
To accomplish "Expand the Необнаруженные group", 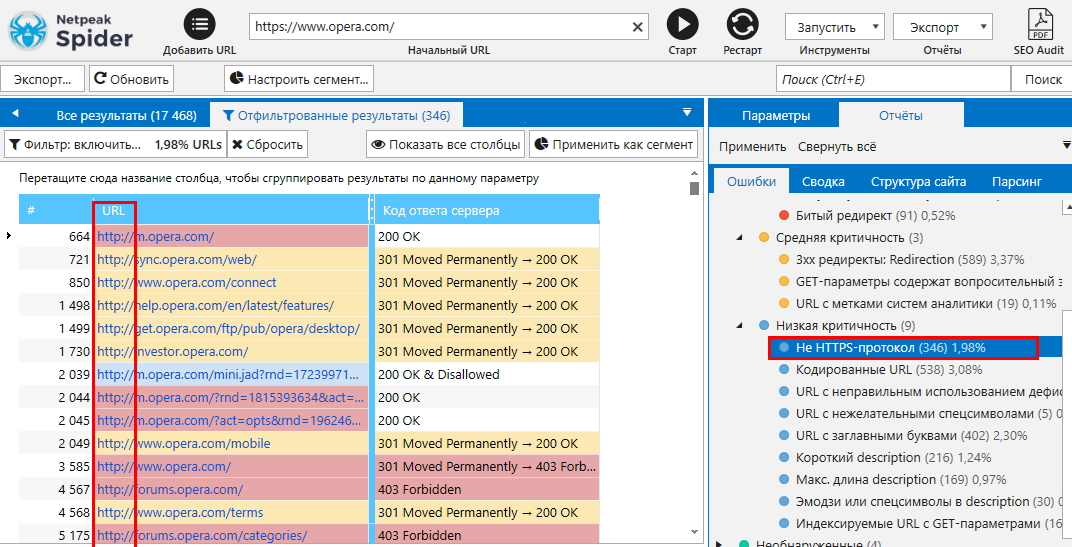I will [x=718, y=544].
